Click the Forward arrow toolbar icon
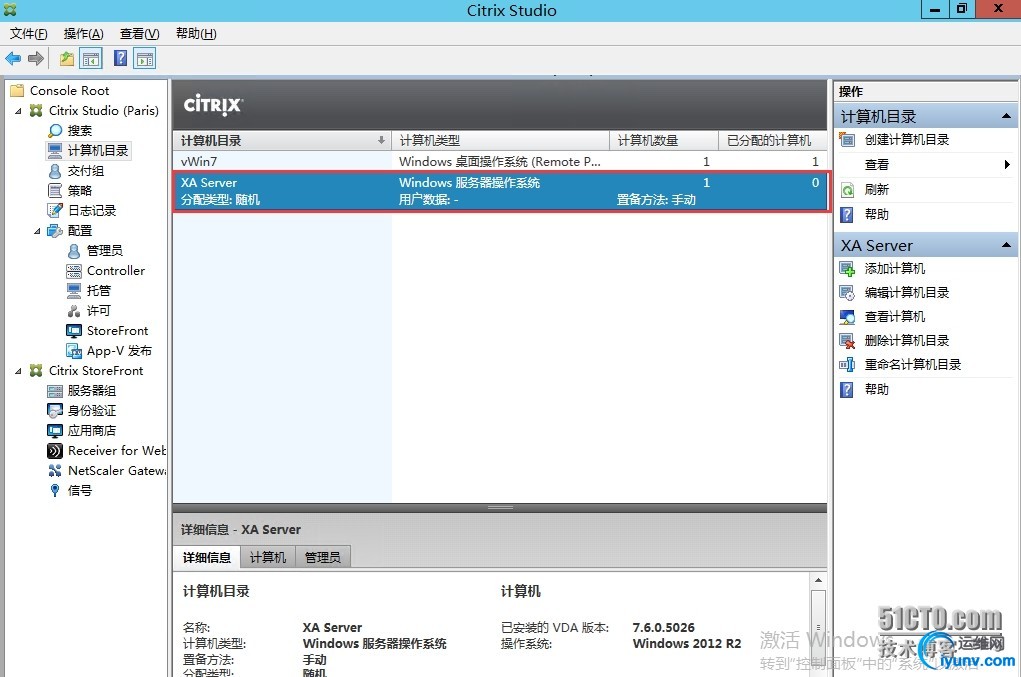The height and width of the screenshot is (677, 1021). tap(36, 59)
